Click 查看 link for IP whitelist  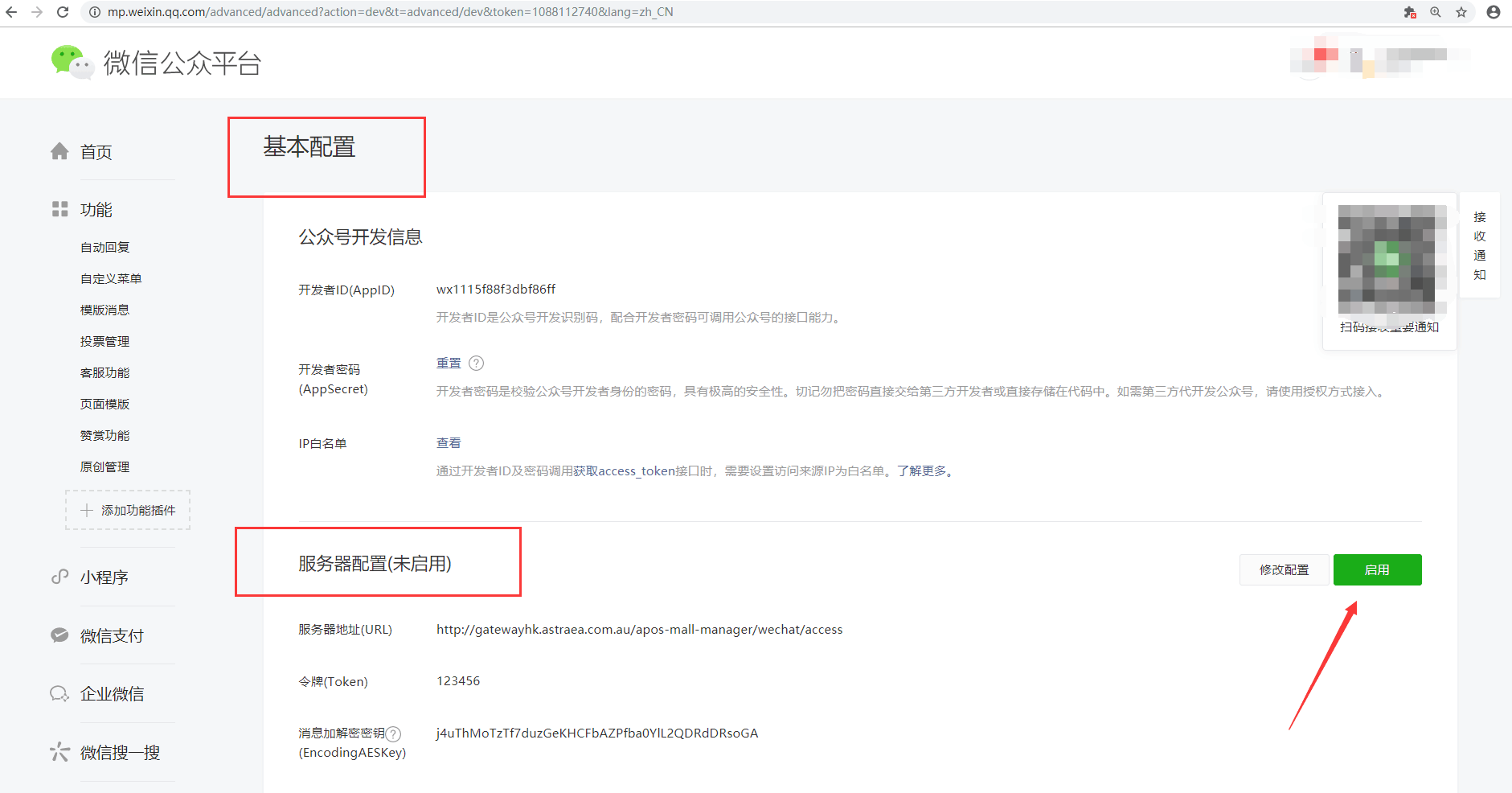pos(449,443)
